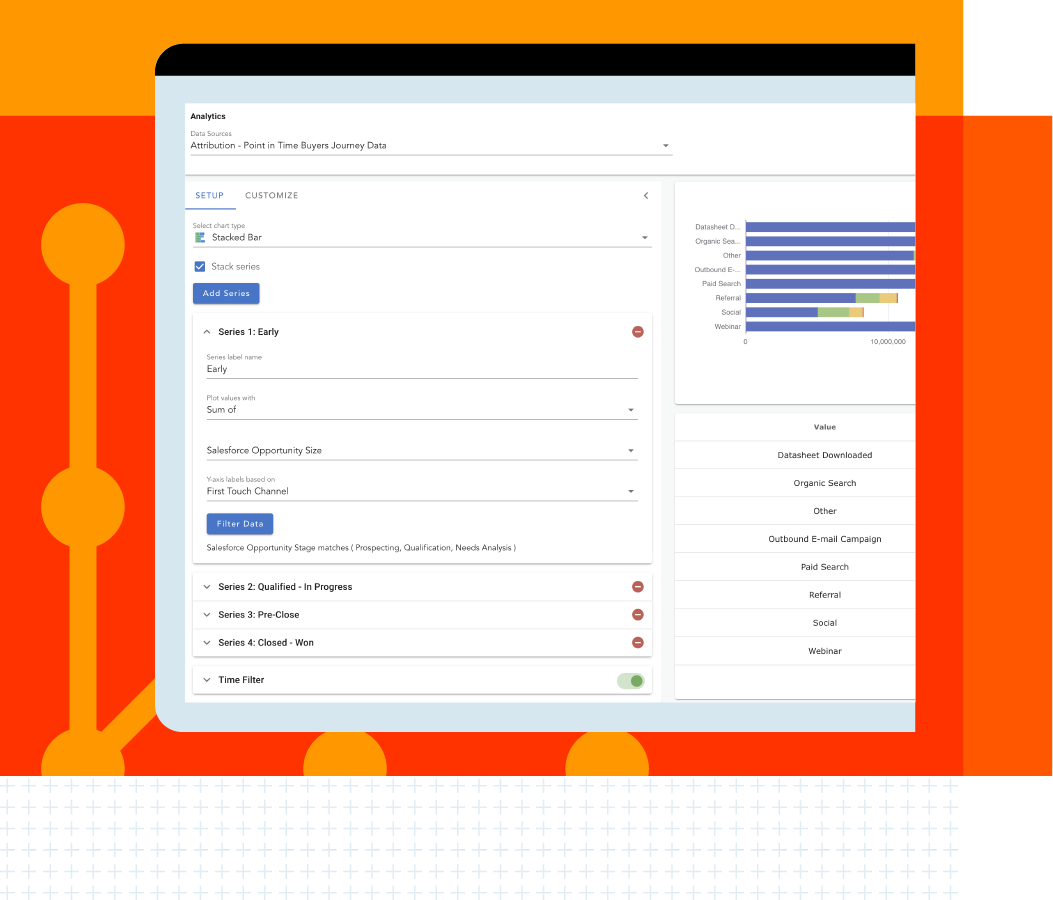Edit the Series label name field Early
1053x900 pixels.
422,369
